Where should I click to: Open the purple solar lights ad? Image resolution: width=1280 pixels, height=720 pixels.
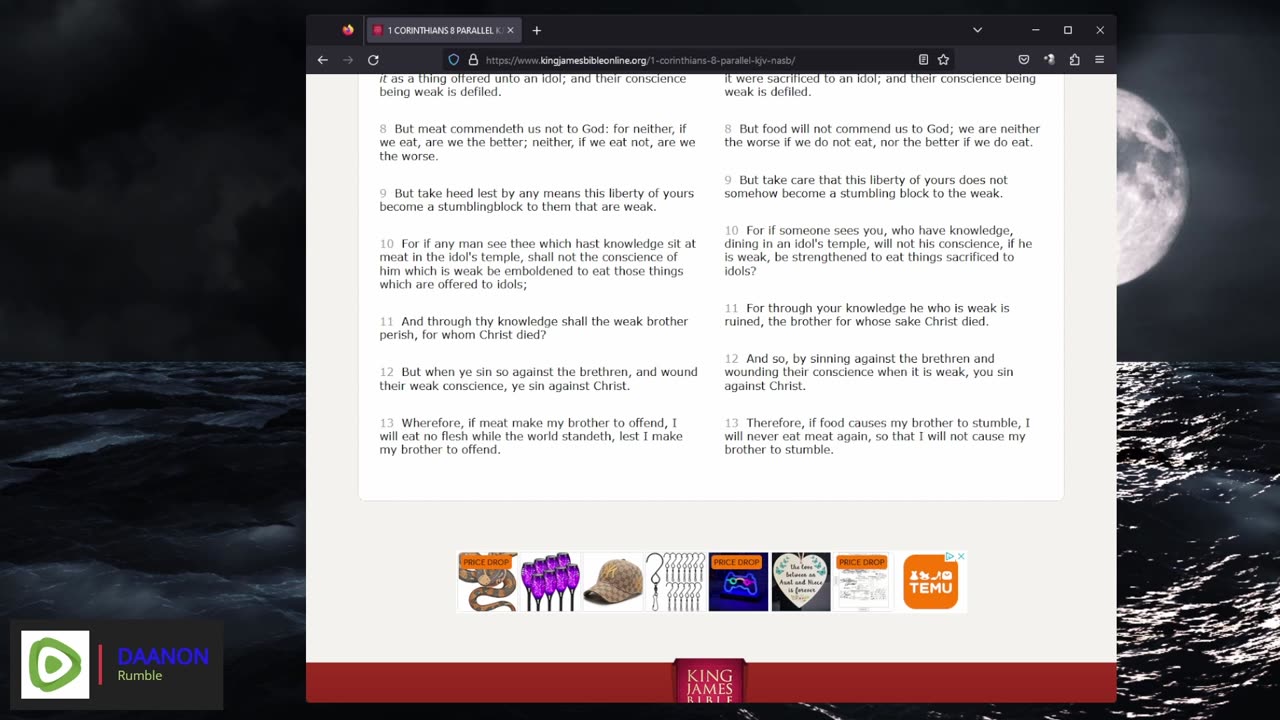[550, 581]
